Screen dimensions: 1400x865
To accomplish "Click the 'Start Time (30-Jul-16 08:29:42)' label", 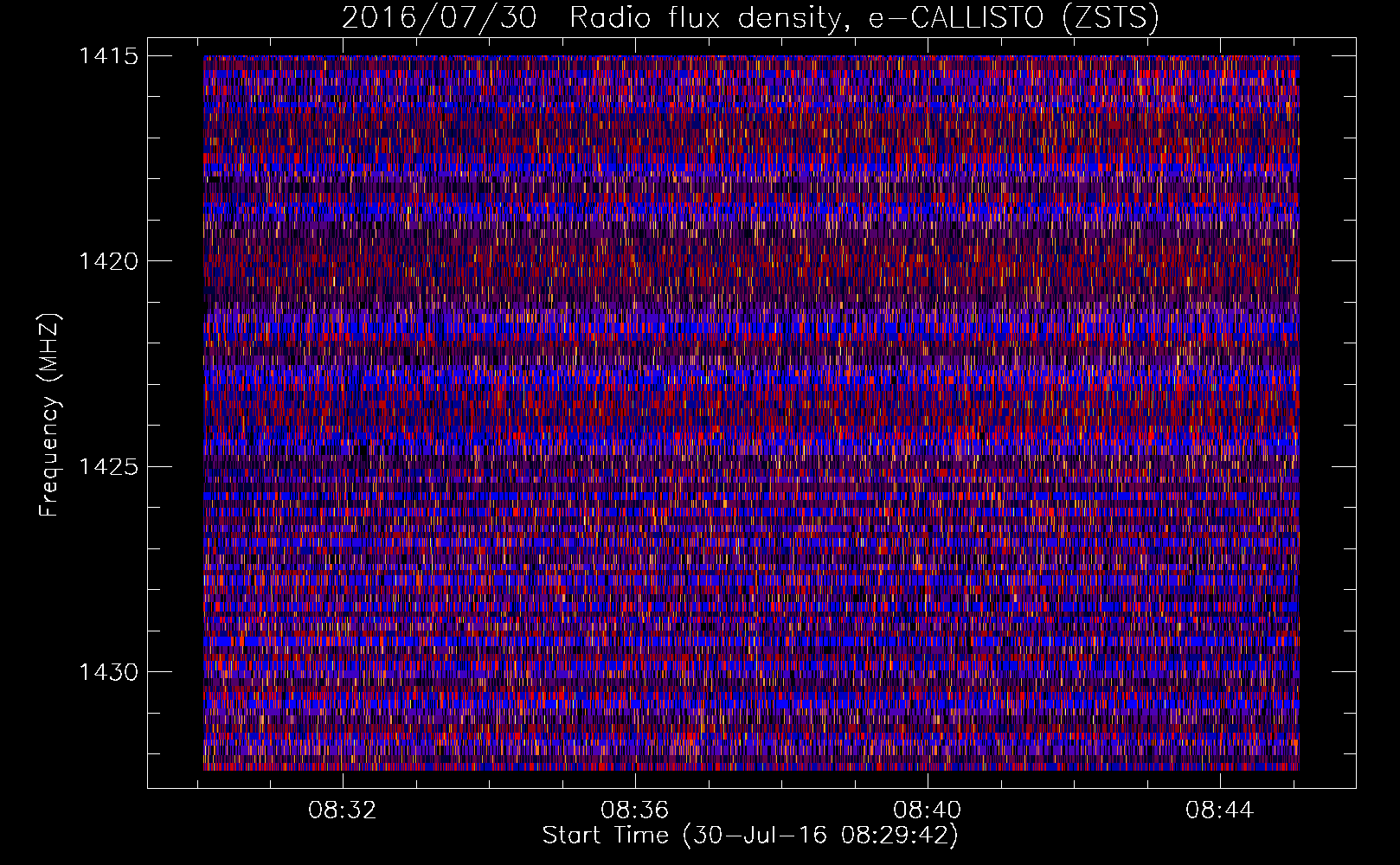I will (750, 836).
